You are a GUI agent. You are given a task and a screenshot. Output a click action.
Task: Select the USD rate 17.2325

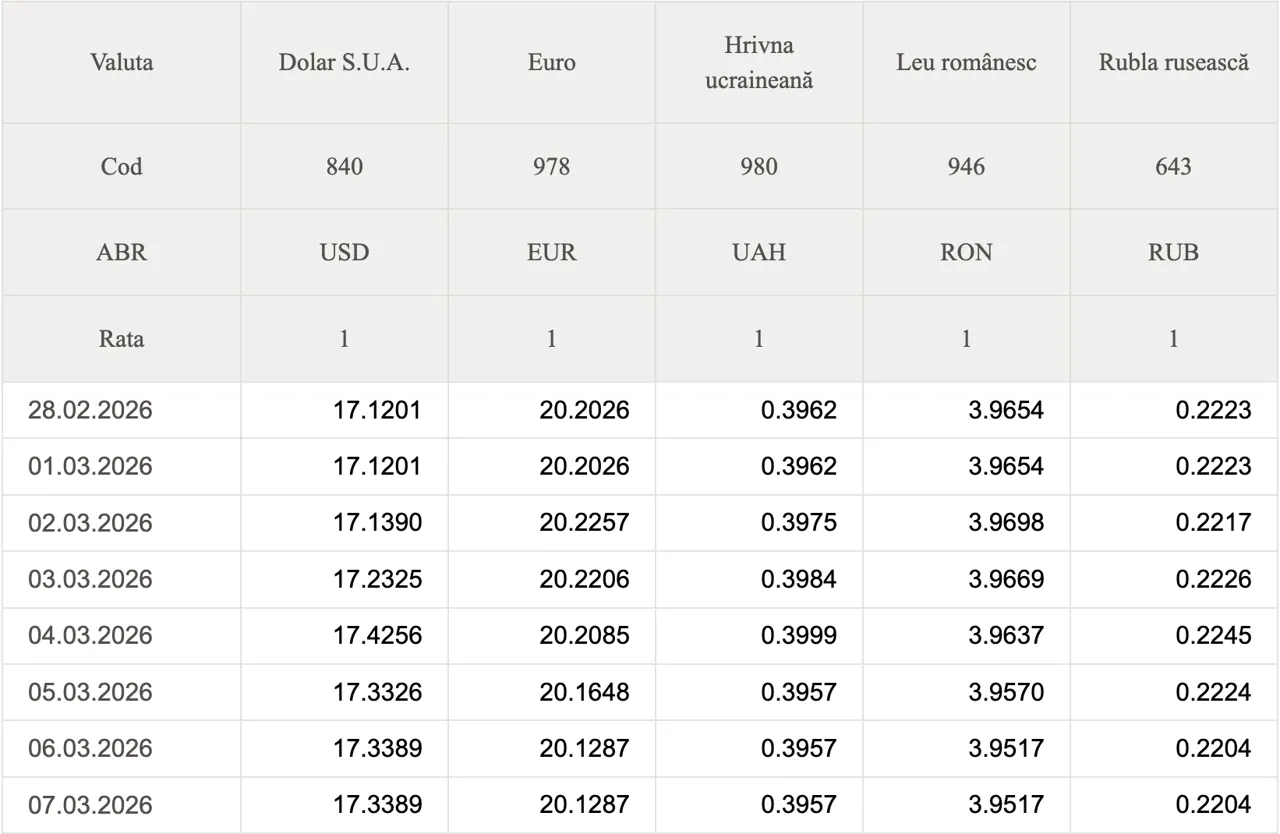click(x=377, y=579)
